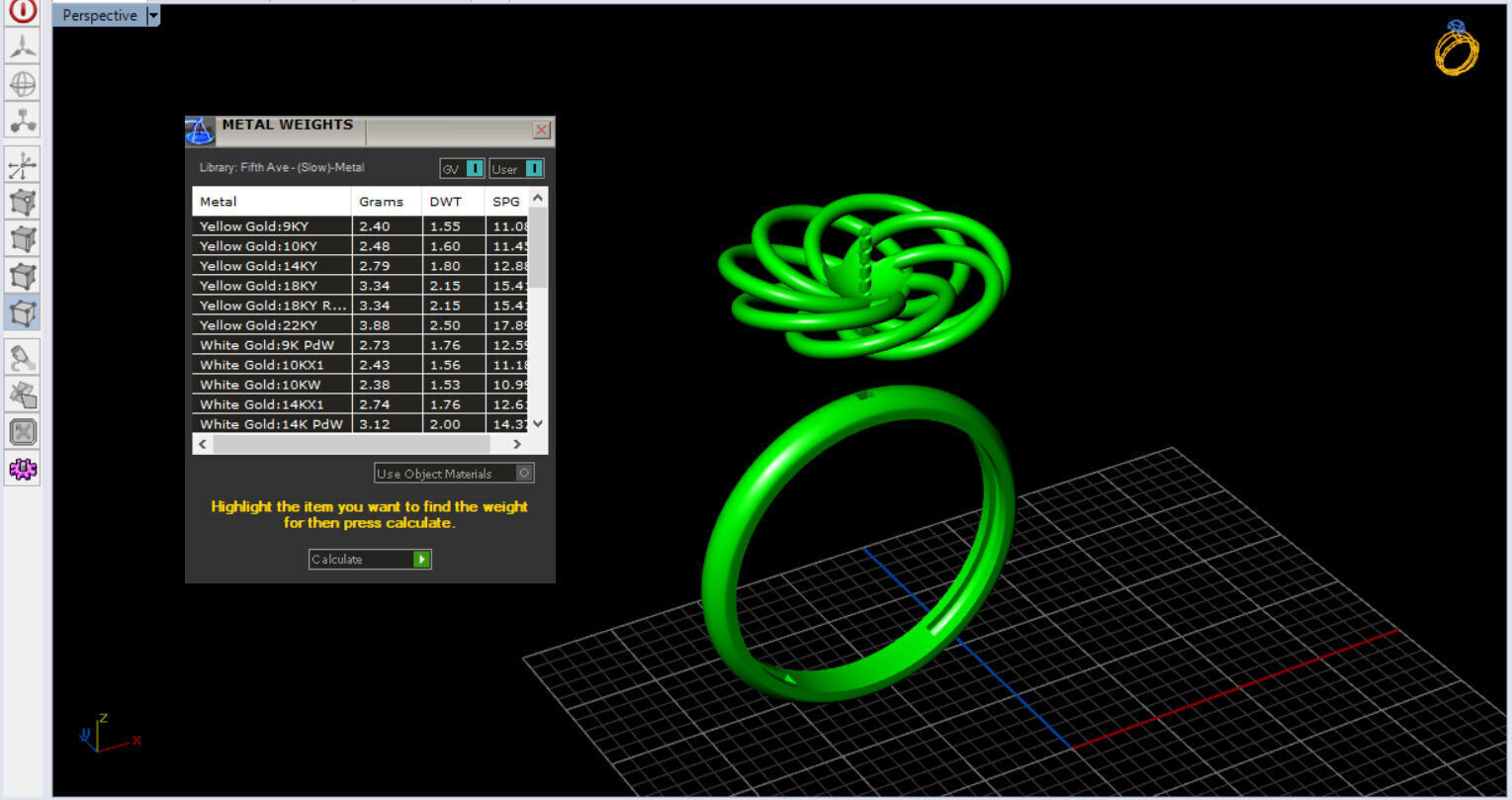This screenshot has height=800, width=1512.
Task: Click the three-blade propeller icon in sidebar
Action: coord(23,47)
